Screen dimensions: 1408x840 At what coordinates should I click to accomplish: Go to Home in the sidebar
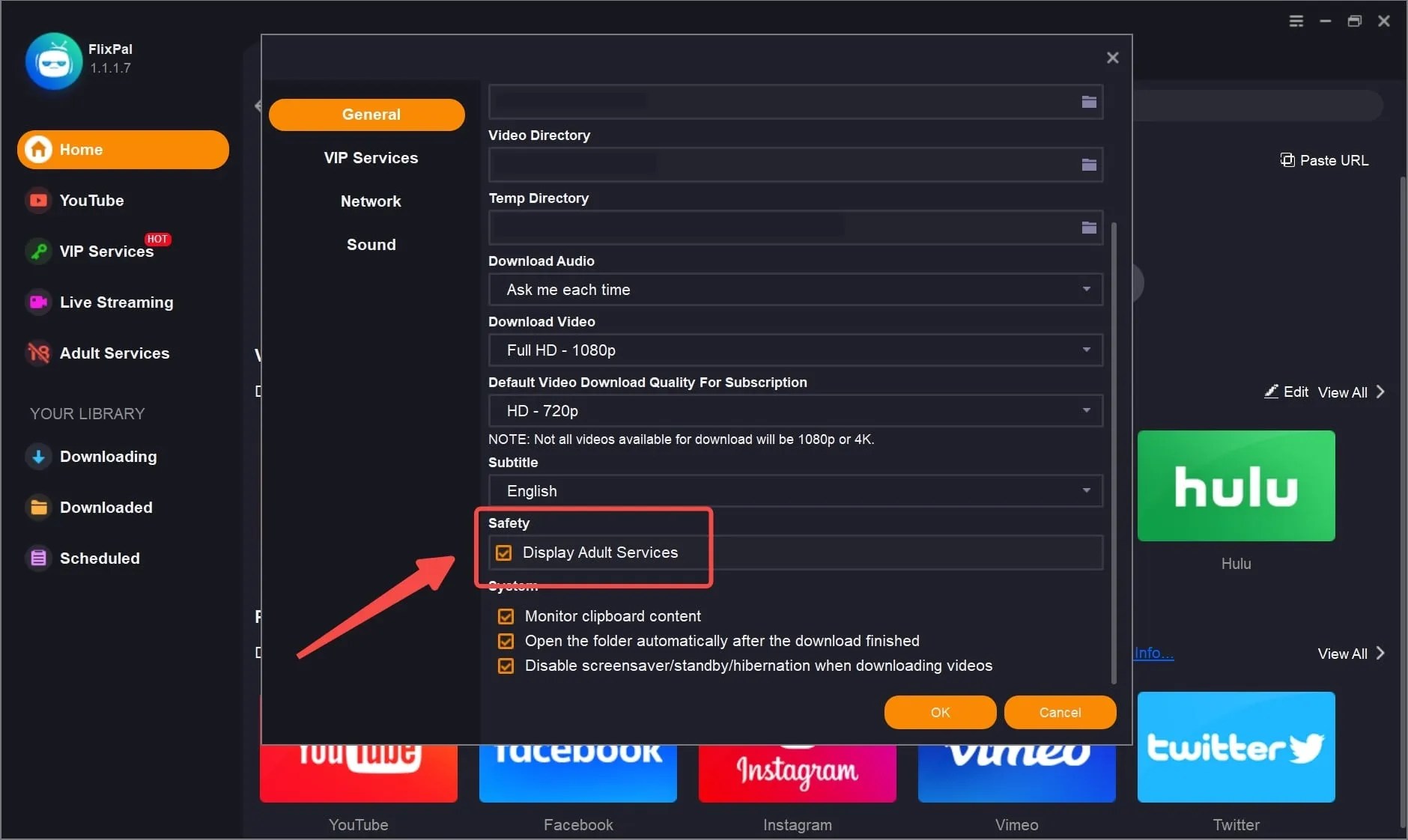pos(123,150)
